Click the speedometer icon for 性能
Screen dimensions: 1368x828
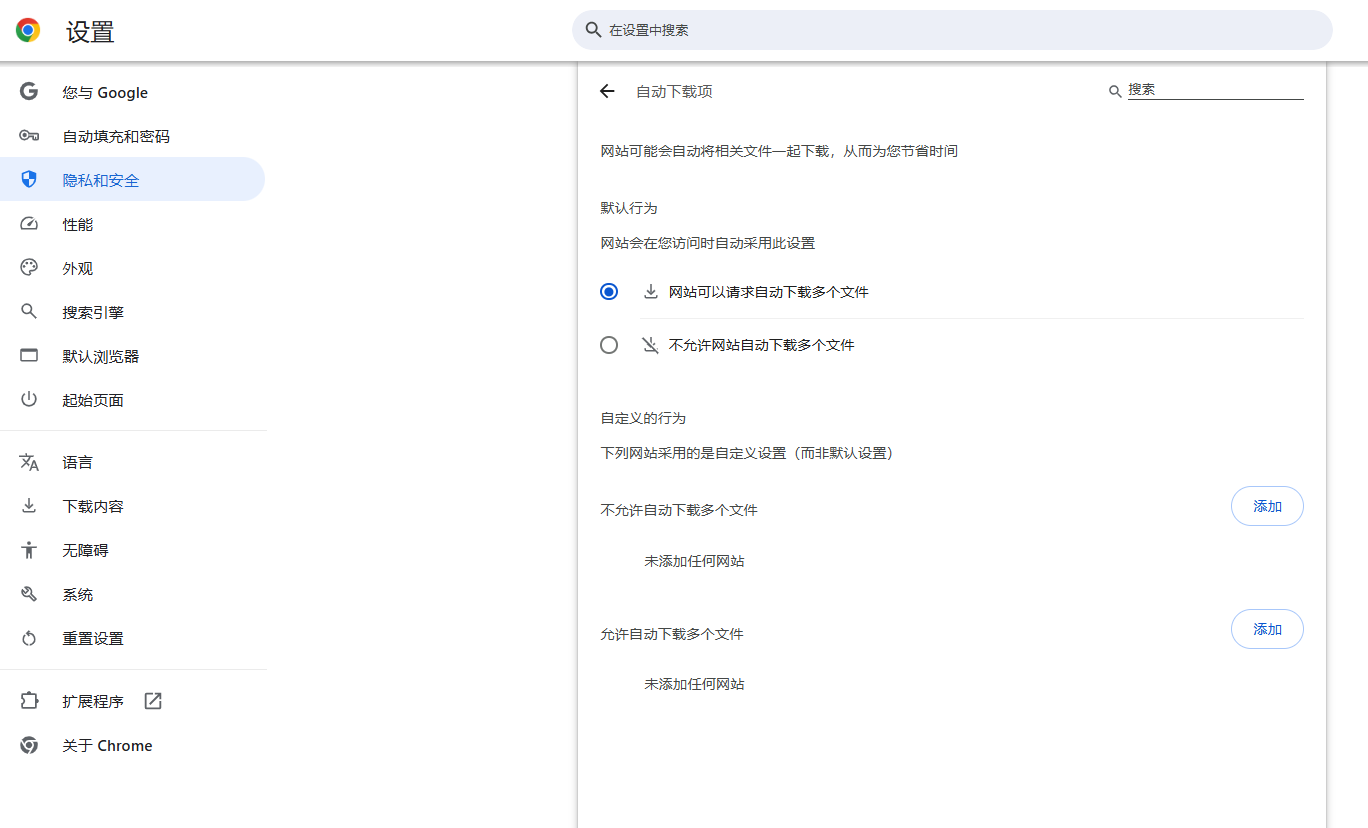click(29, 224)
